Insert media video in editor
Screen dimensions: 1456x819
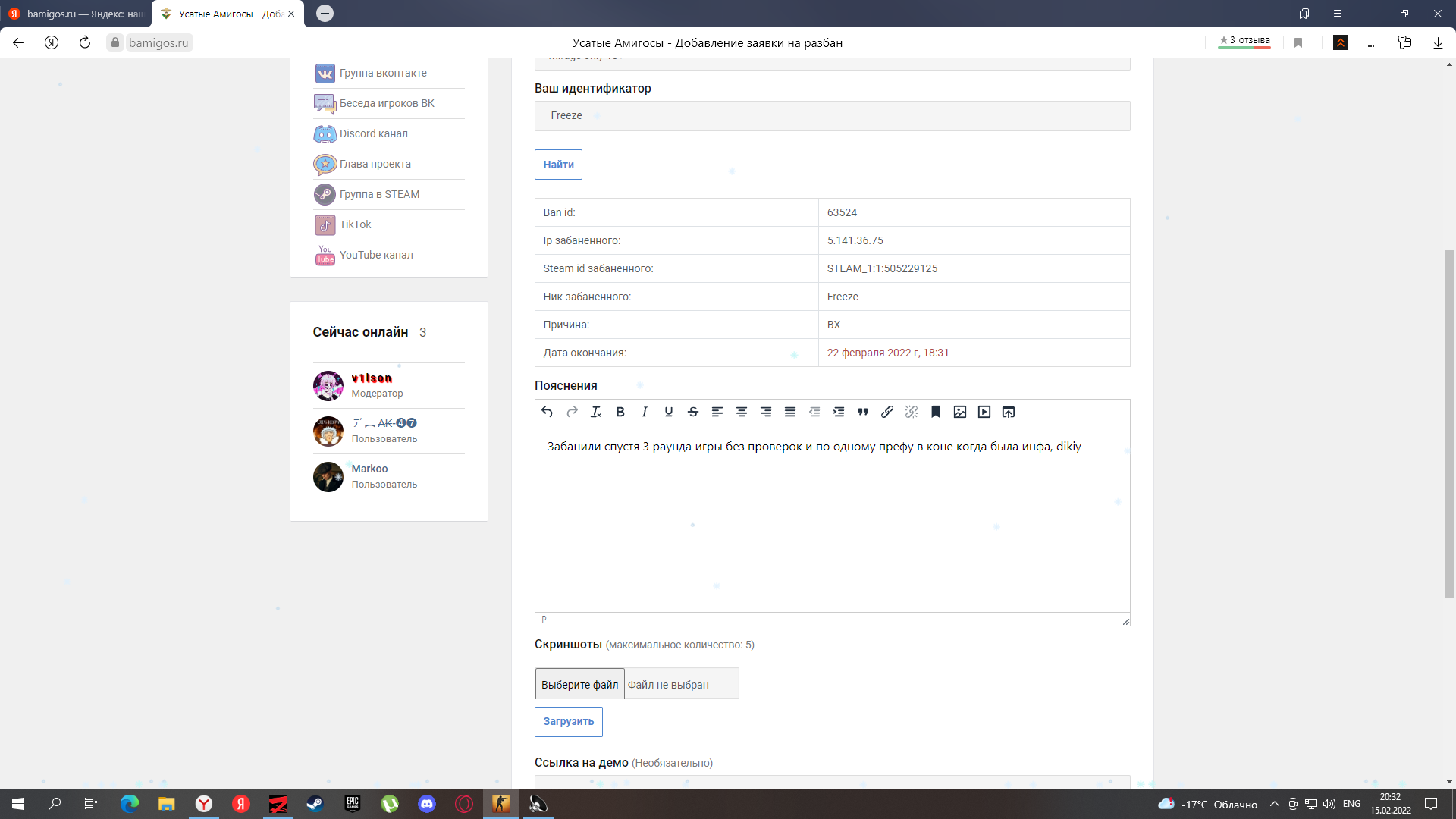click(984, 412)
